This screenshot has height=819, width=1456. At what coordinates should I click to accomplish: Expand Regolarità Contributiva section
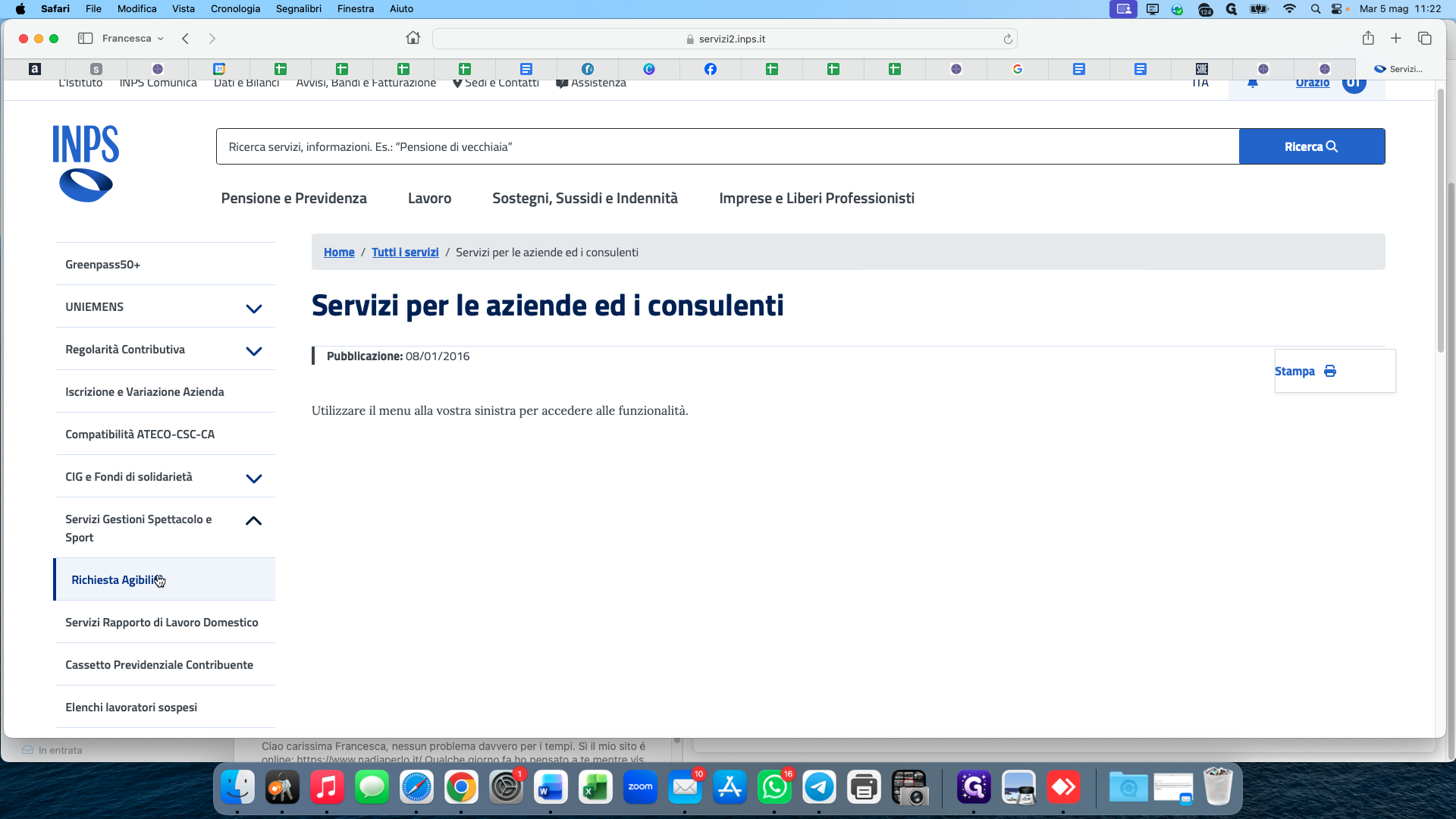tap(254, 350)
